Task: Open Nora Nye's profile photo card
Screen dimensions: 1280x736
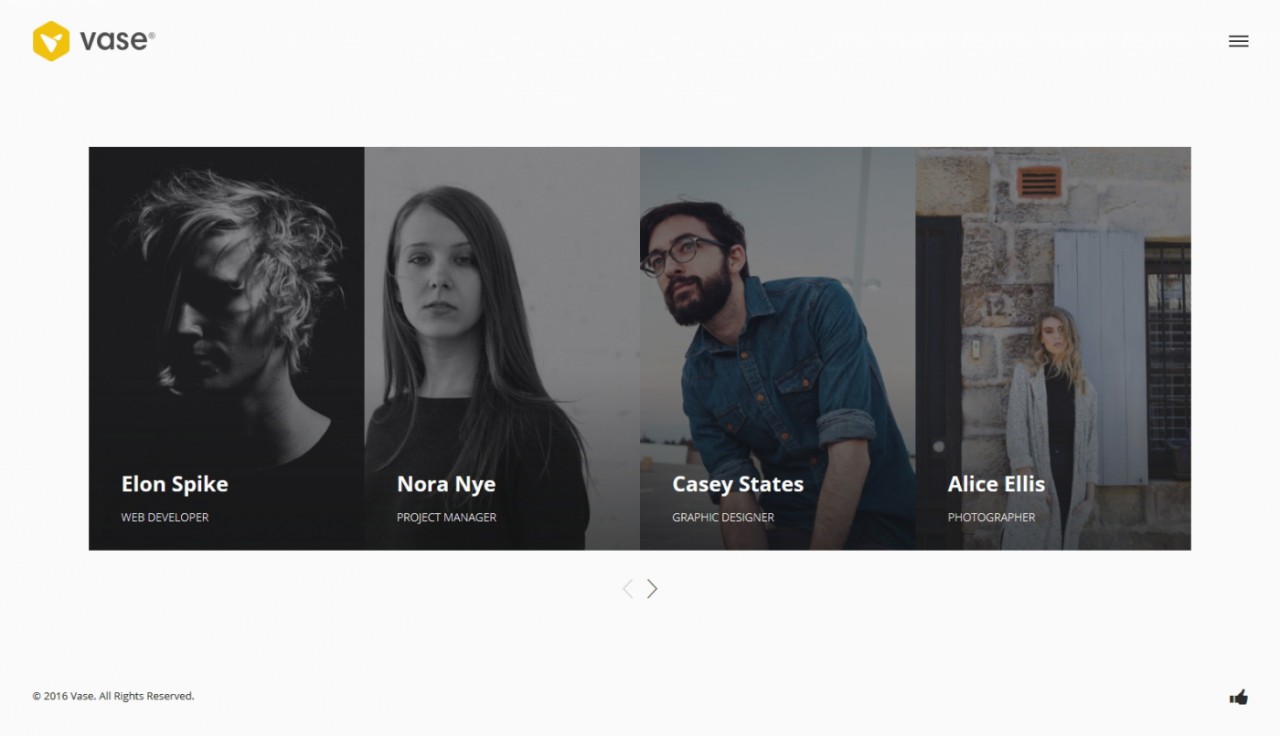Action: point(502,348)
